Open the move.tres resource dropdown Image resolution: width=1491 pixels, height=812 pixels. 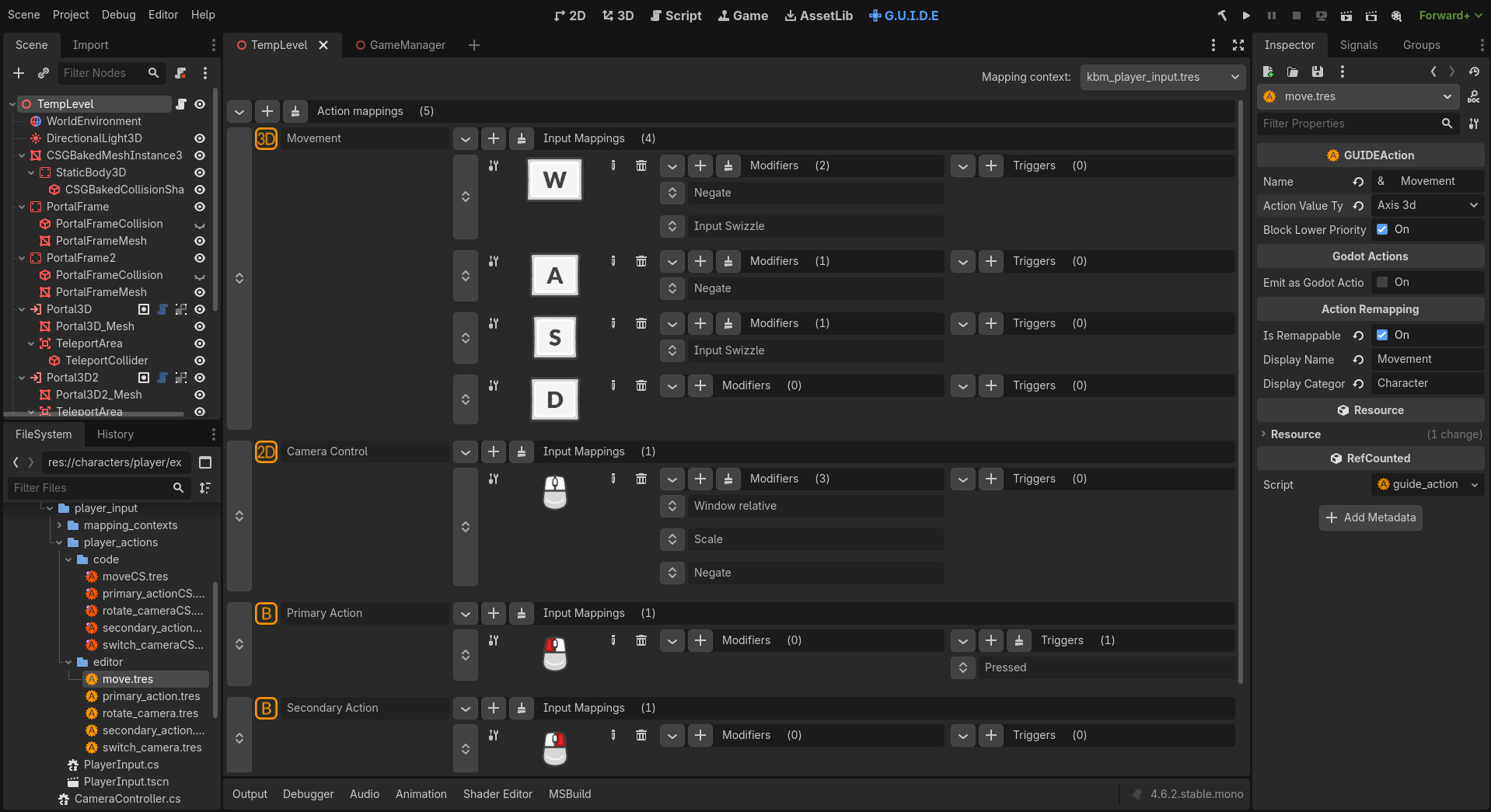point(1359,96)
